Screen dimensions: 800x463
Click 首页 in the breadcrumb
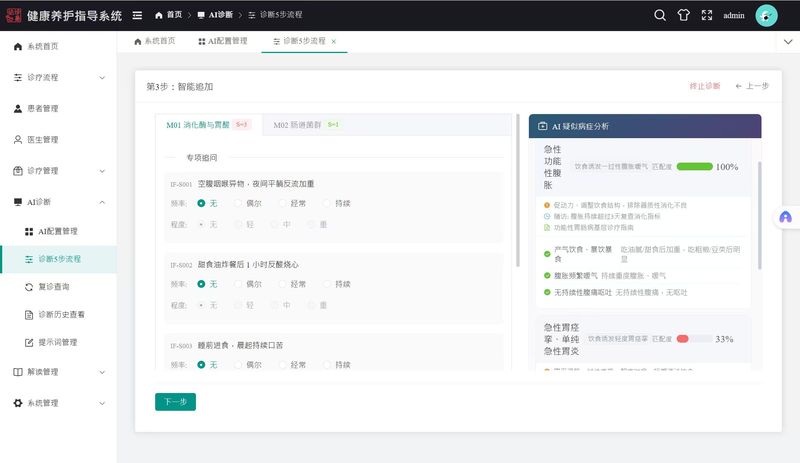tap(174, 15)
